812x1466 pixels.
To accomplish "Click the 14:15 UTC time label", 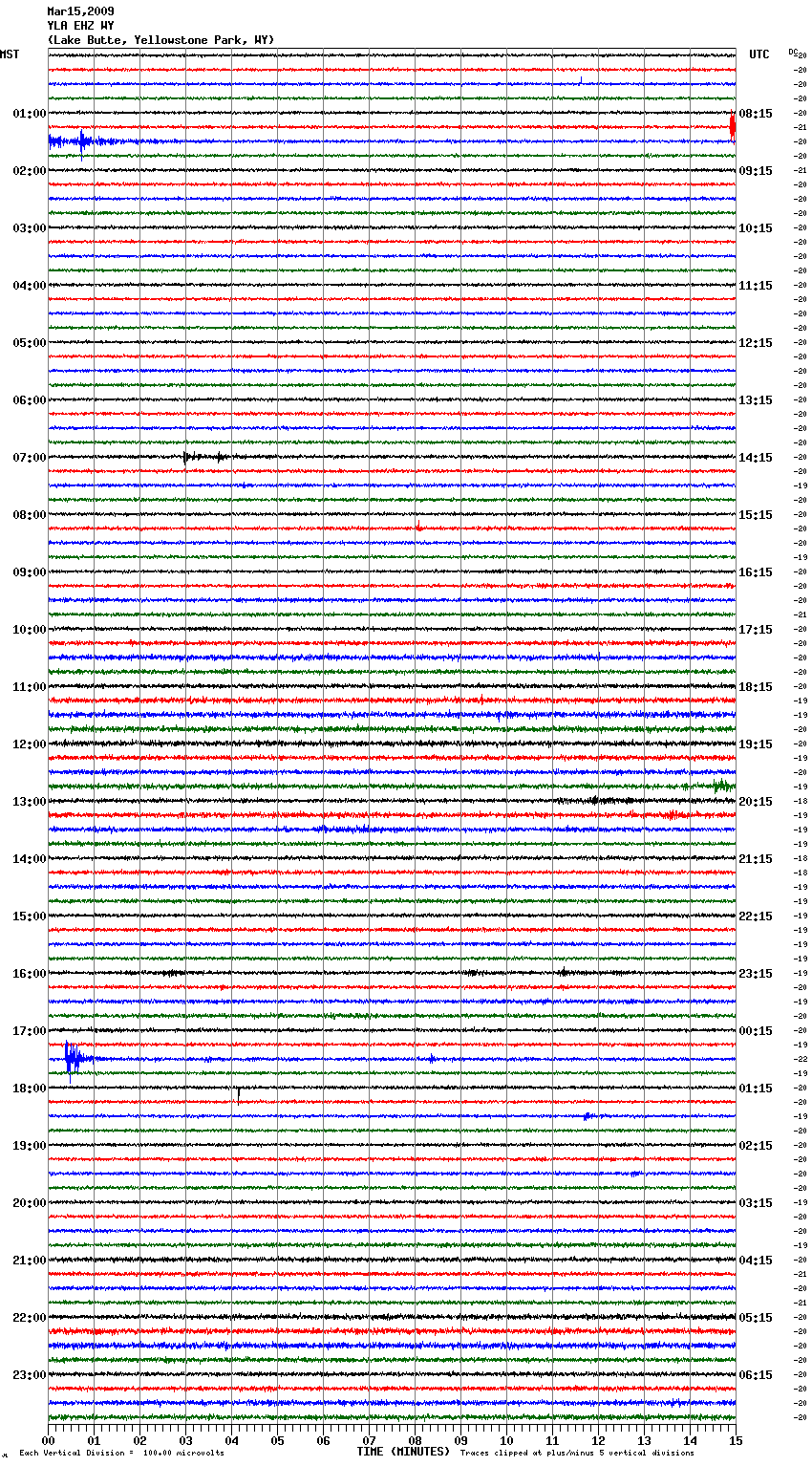I will (756, 458).
